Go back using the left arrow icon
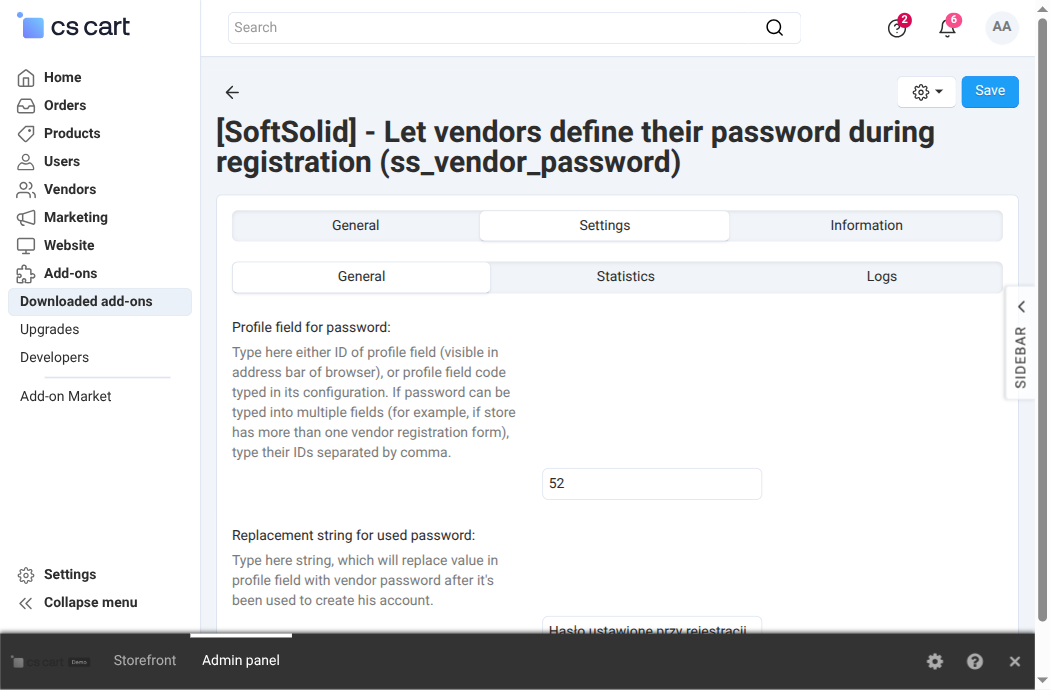This screenshot has width=1050, height=690. 232,92
